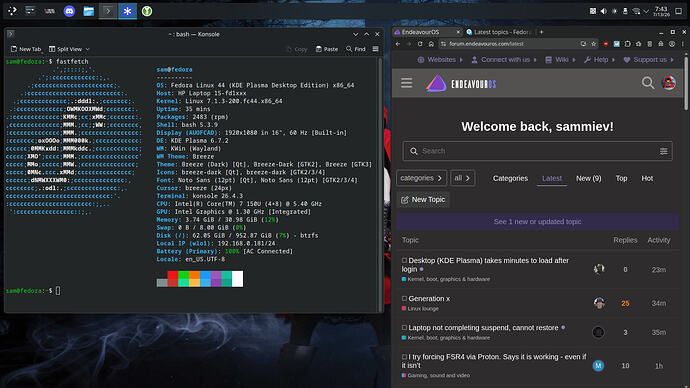Image resolution: width=690 pixels, height=388 pixels.
Task: Switch to the Top tab
Action: (x=621, y=178)
